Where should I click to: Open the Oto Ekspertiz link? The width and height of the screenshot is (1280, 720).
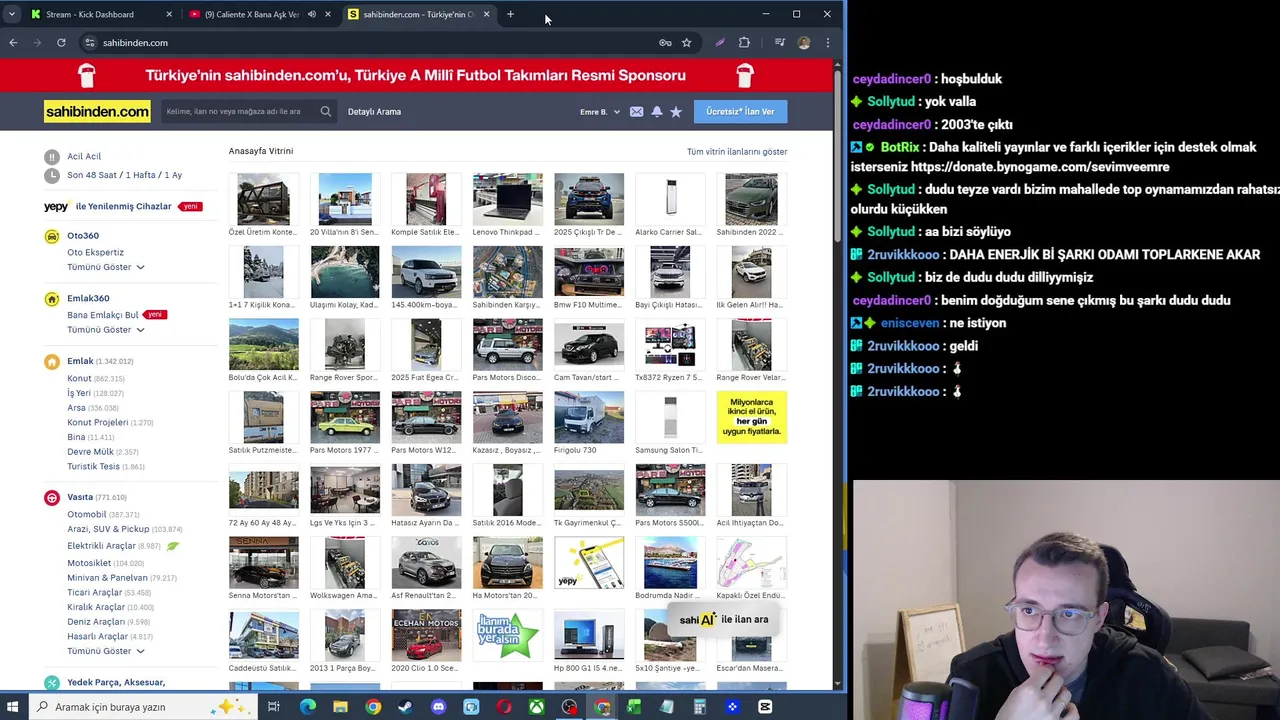pyautogui.click(x=95, y=253)
